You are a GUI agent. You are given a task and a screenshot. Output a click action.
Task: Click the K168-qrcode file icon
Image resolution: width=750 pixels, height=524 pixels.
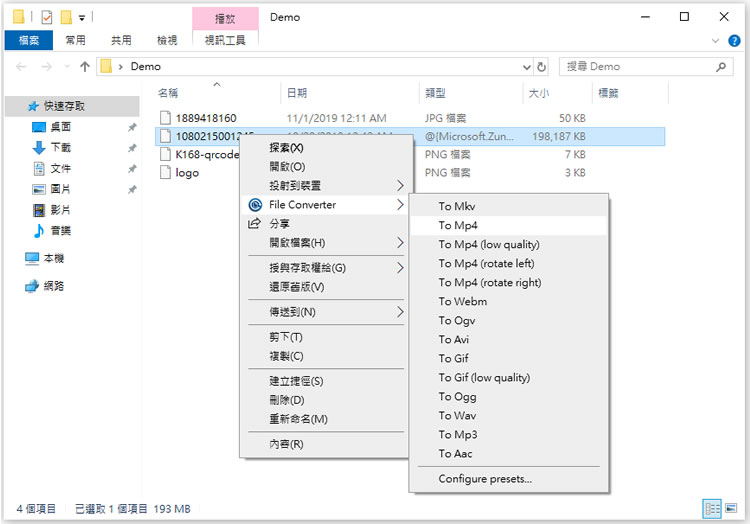(165, 154)
